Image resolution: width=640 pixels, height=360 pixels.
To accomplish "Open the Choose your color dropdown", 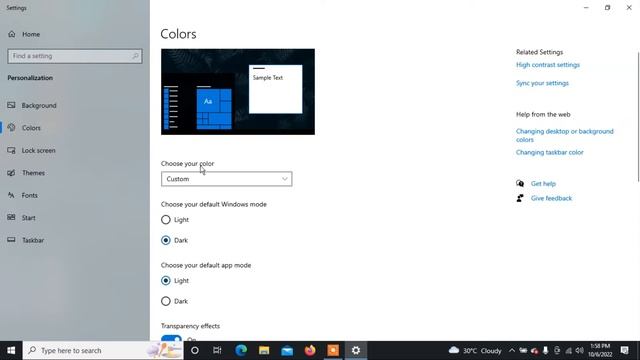I will tap(227, 179).
